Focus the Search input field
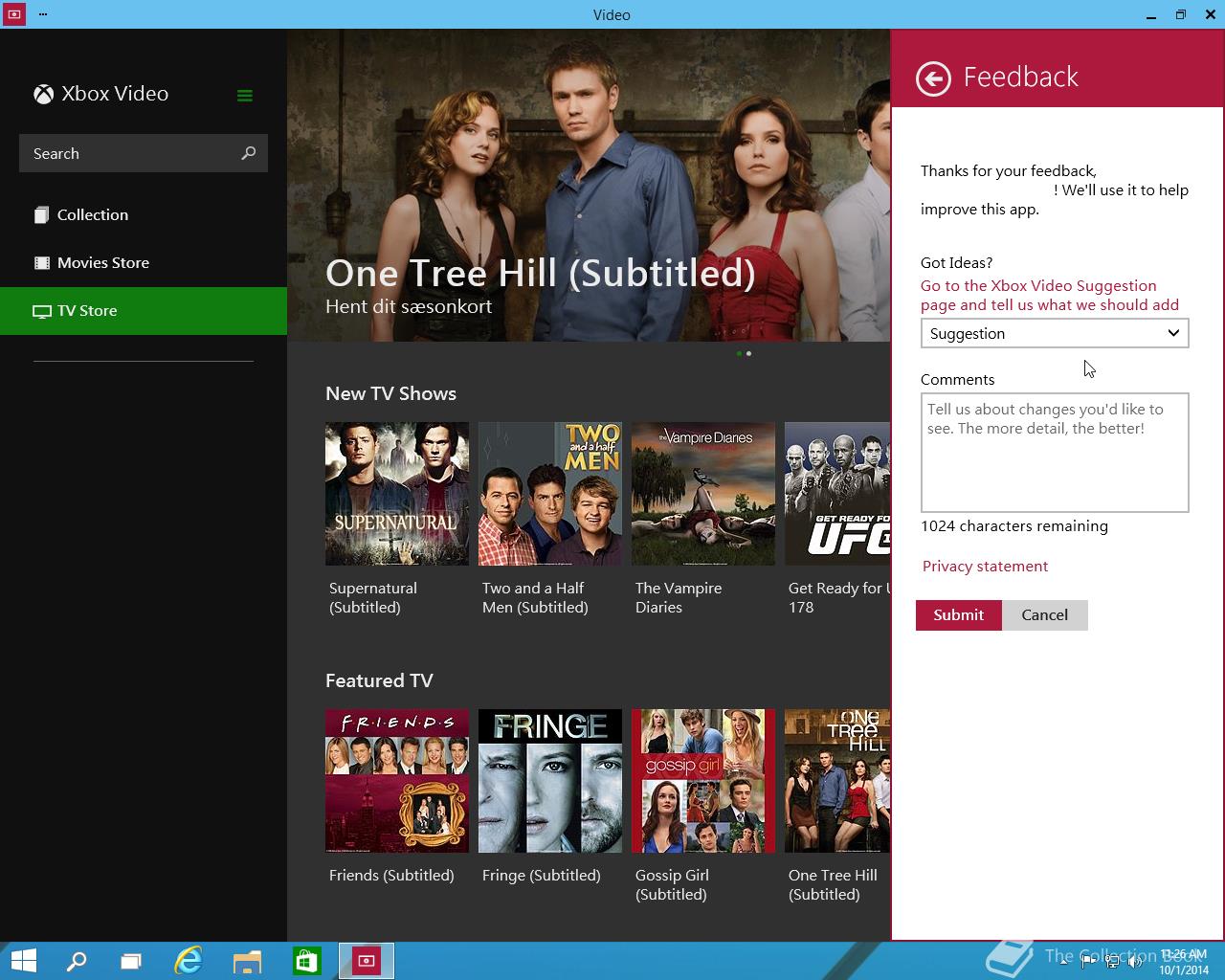Image resolution: width=1225 pixels, height=980 pixels. [x=144, y=153]
